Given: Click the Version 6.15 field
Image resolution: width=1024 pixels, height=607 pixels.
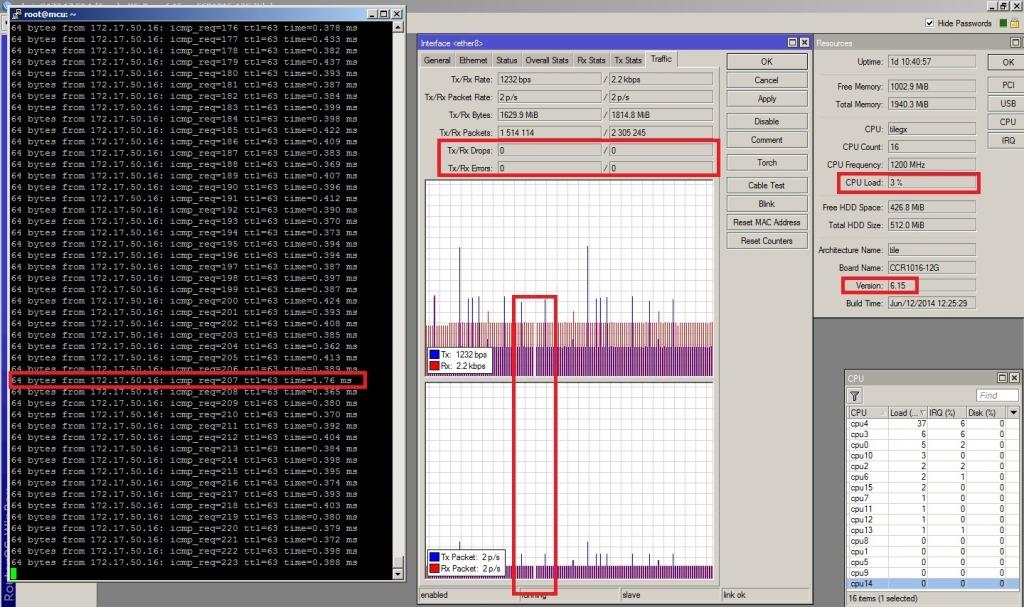Looking at the screenshot, I should pos(931,286).
